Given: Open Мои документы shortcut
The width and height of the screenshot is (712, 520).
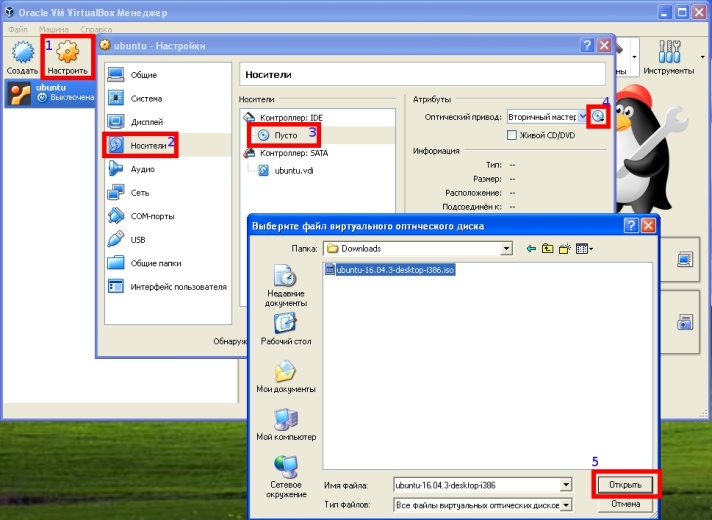Looking at the screenshot, I should pos(286,377).
